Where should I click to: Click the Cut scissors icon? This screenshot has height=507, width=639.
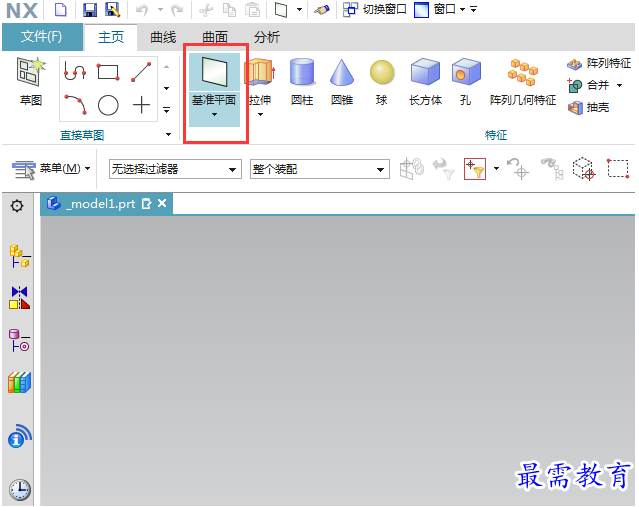[x=206, y=10]
